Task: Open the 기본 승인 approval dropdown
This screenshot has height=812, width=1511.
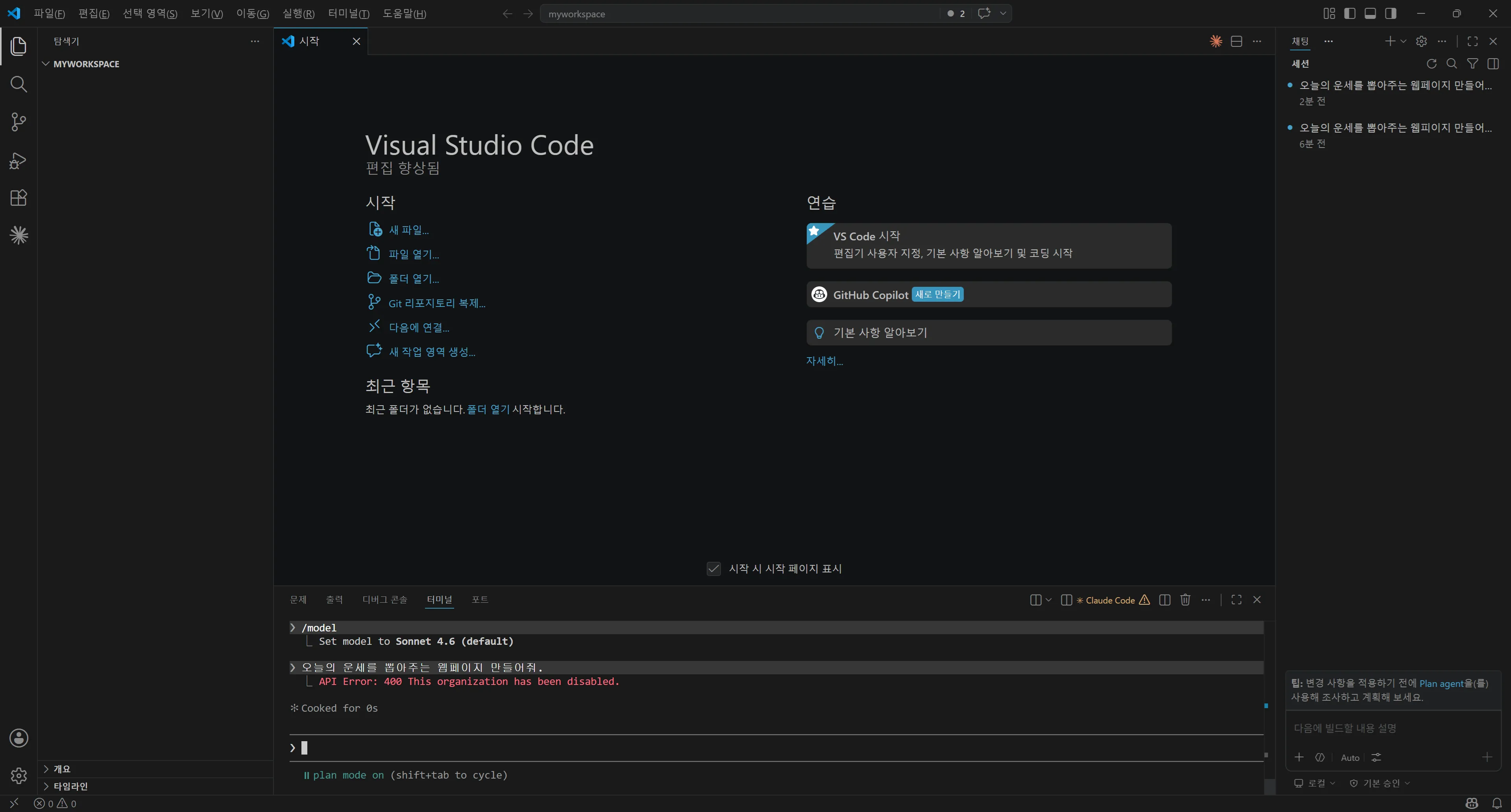Action: [1380, 782]
